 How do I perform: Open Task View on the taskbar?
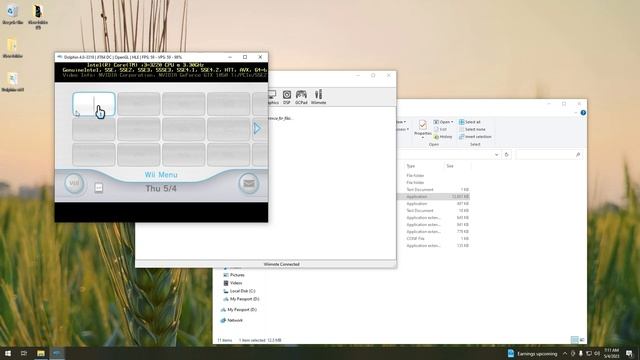(x=24, y=353)
